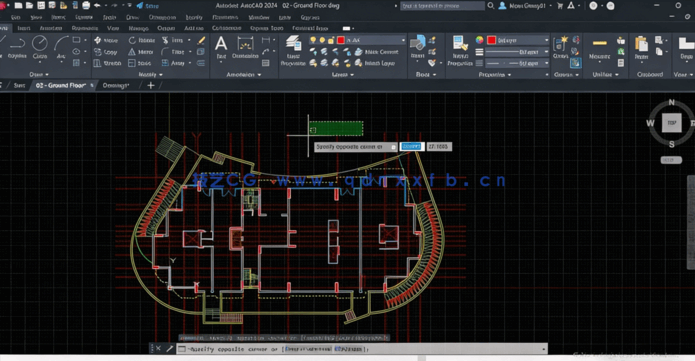Expand the Properties panel flyout
The width and height of the screenshot is (695, 361).
pos(495,75)
